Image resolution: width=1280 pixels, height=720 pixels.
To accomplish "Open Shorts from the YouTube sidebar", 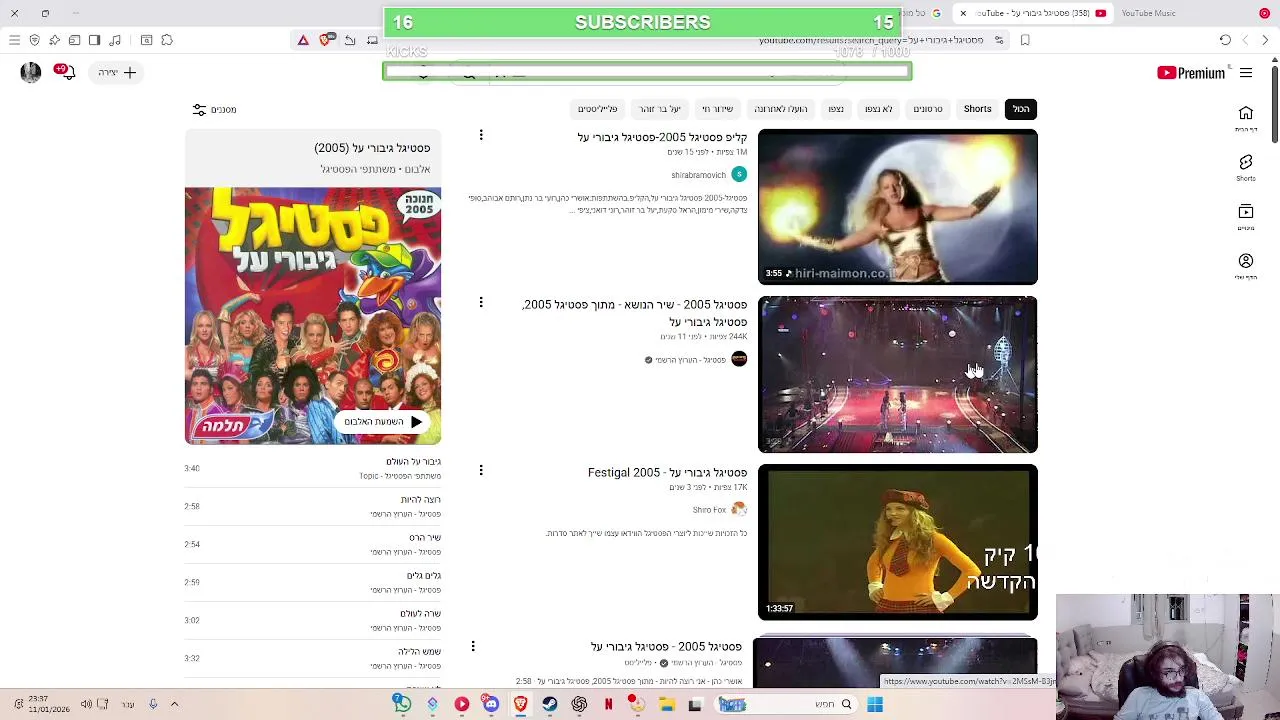I will 1246,167.
